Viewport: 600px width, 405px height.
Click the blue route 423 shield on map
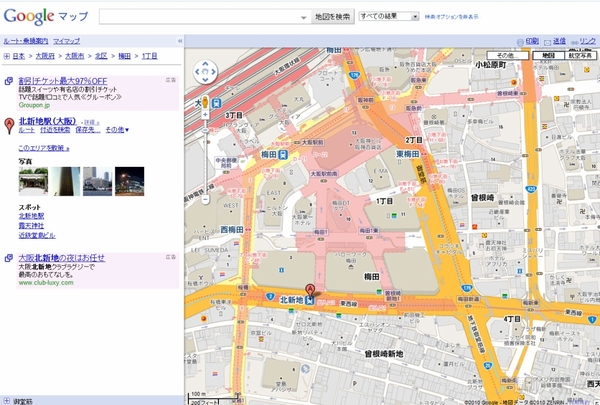tap(531, 189)
